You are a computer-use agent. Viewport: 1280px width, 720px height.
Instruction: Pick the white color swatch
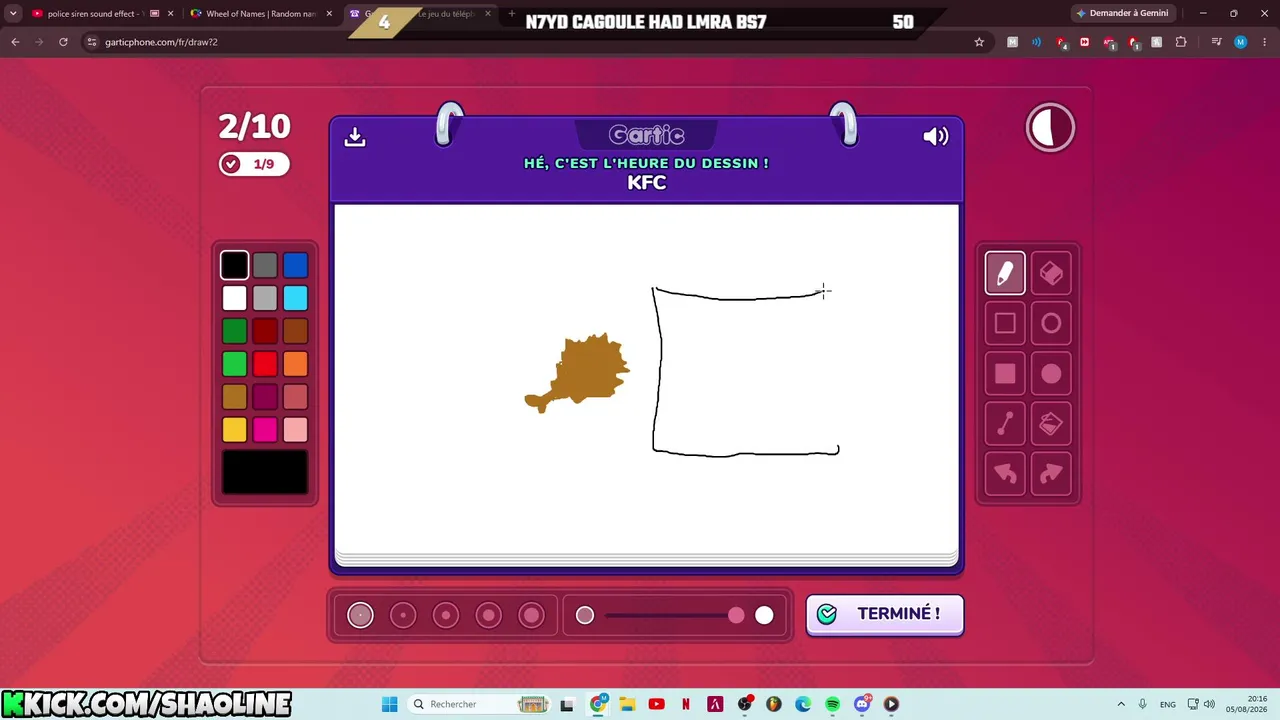tap(234, 298)
